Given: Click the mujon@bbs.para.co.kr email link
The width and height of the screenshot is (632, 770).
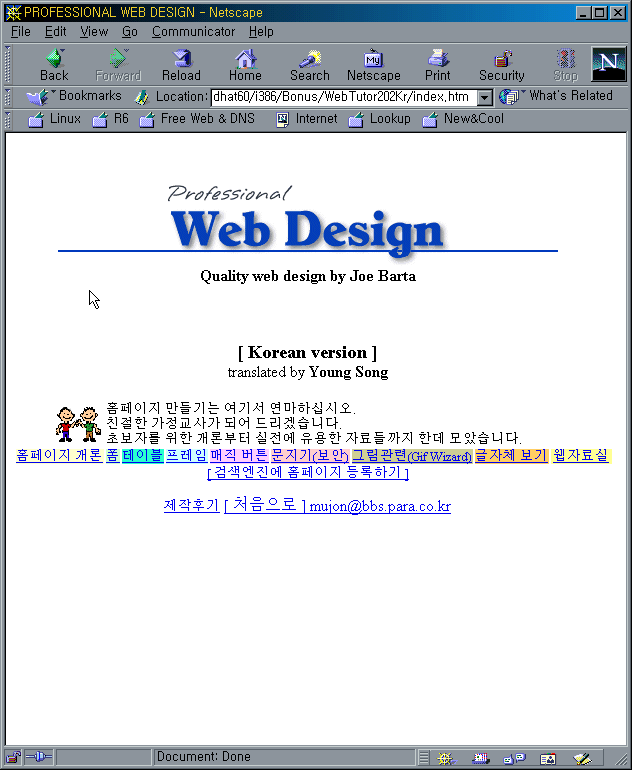Looking at the screenshot, I should 380,507.
